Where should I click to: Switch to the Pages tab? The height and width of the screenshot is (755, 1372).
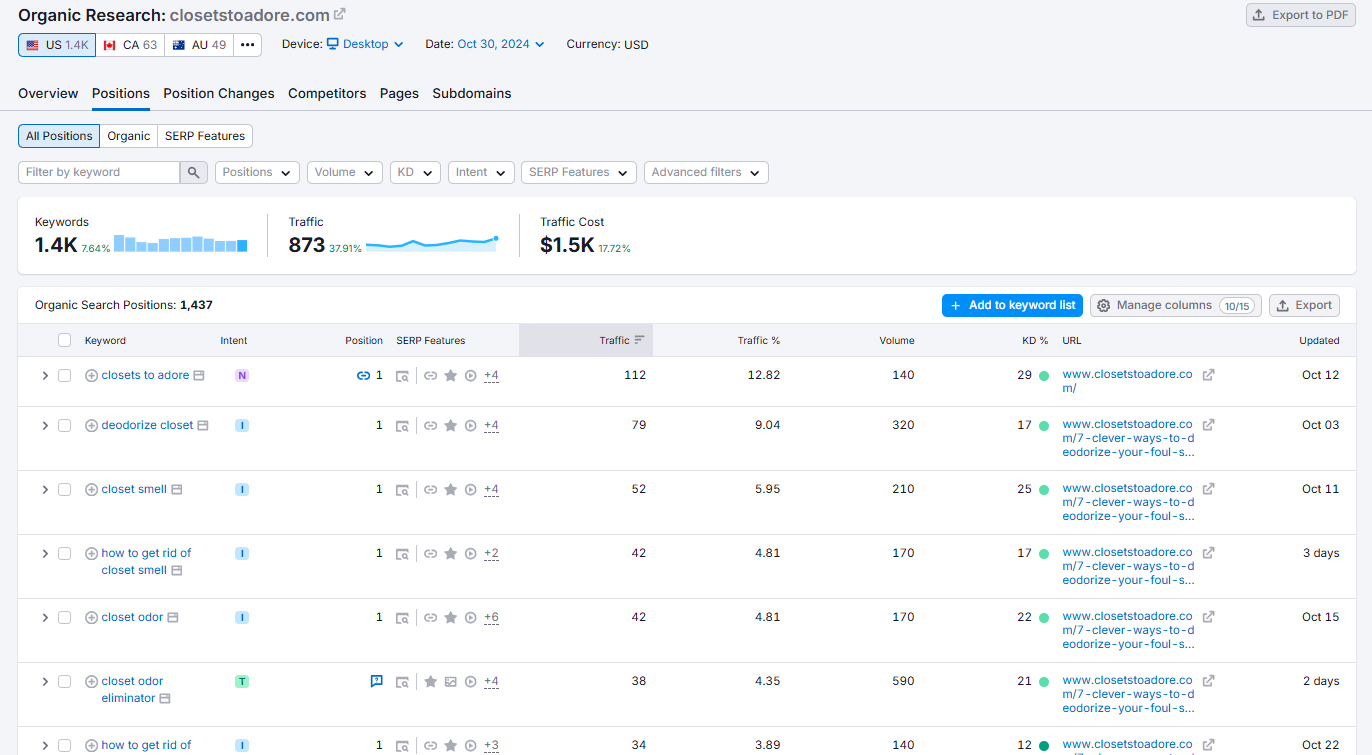click(399, 93)
